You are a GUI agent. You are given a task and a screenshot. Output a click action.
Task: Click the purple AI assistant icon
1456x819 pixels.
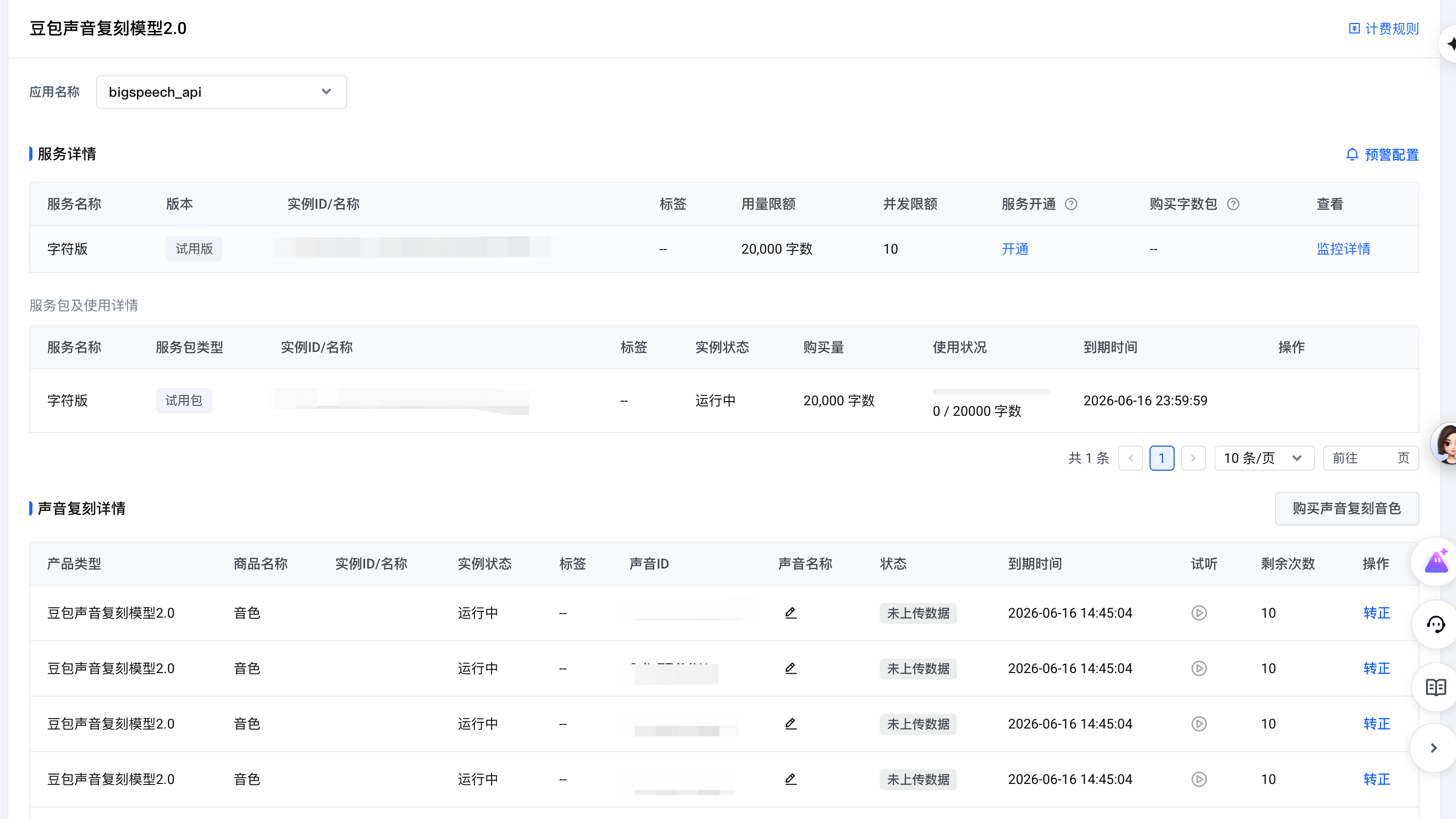(1435, 562)
